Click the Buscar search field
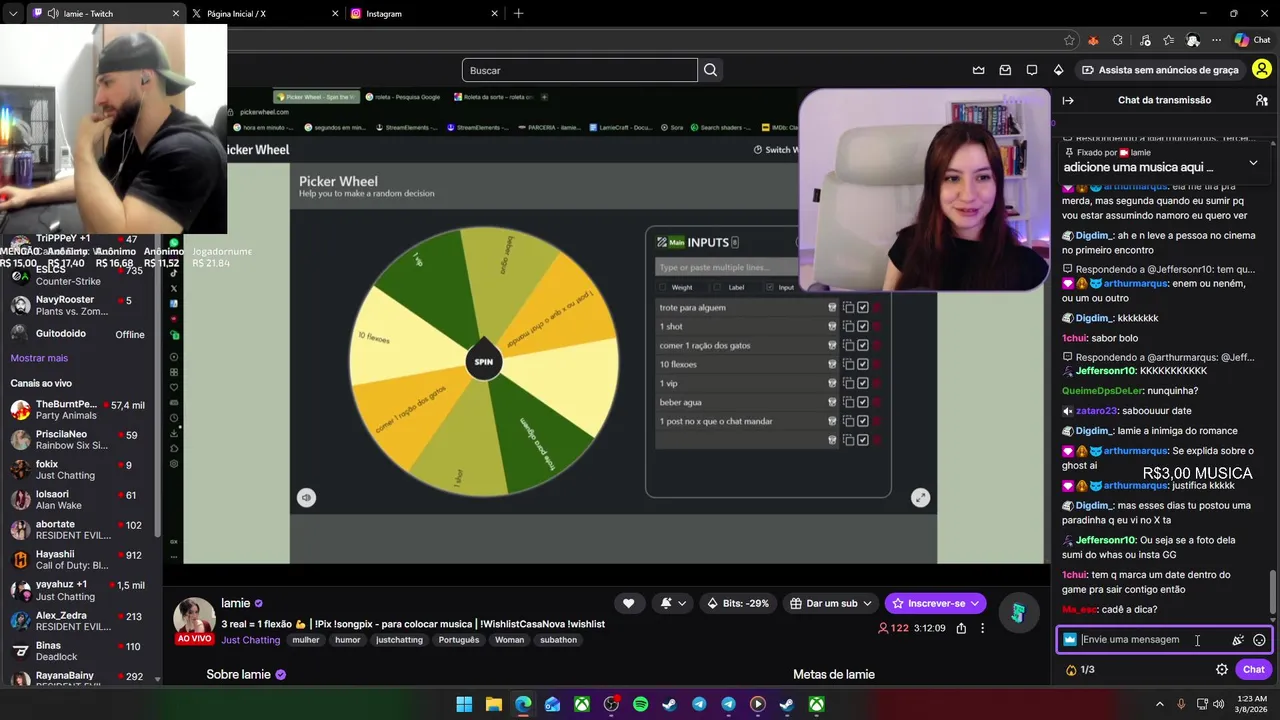Screen dimensions: 1280x720 [579, 70]
